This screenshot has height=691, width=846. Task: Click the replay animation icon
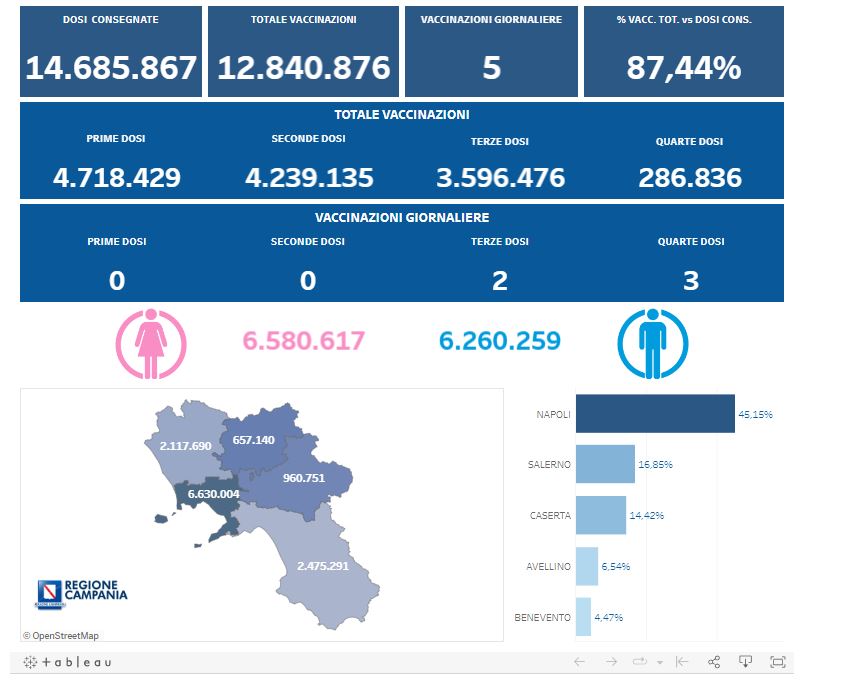640,662
